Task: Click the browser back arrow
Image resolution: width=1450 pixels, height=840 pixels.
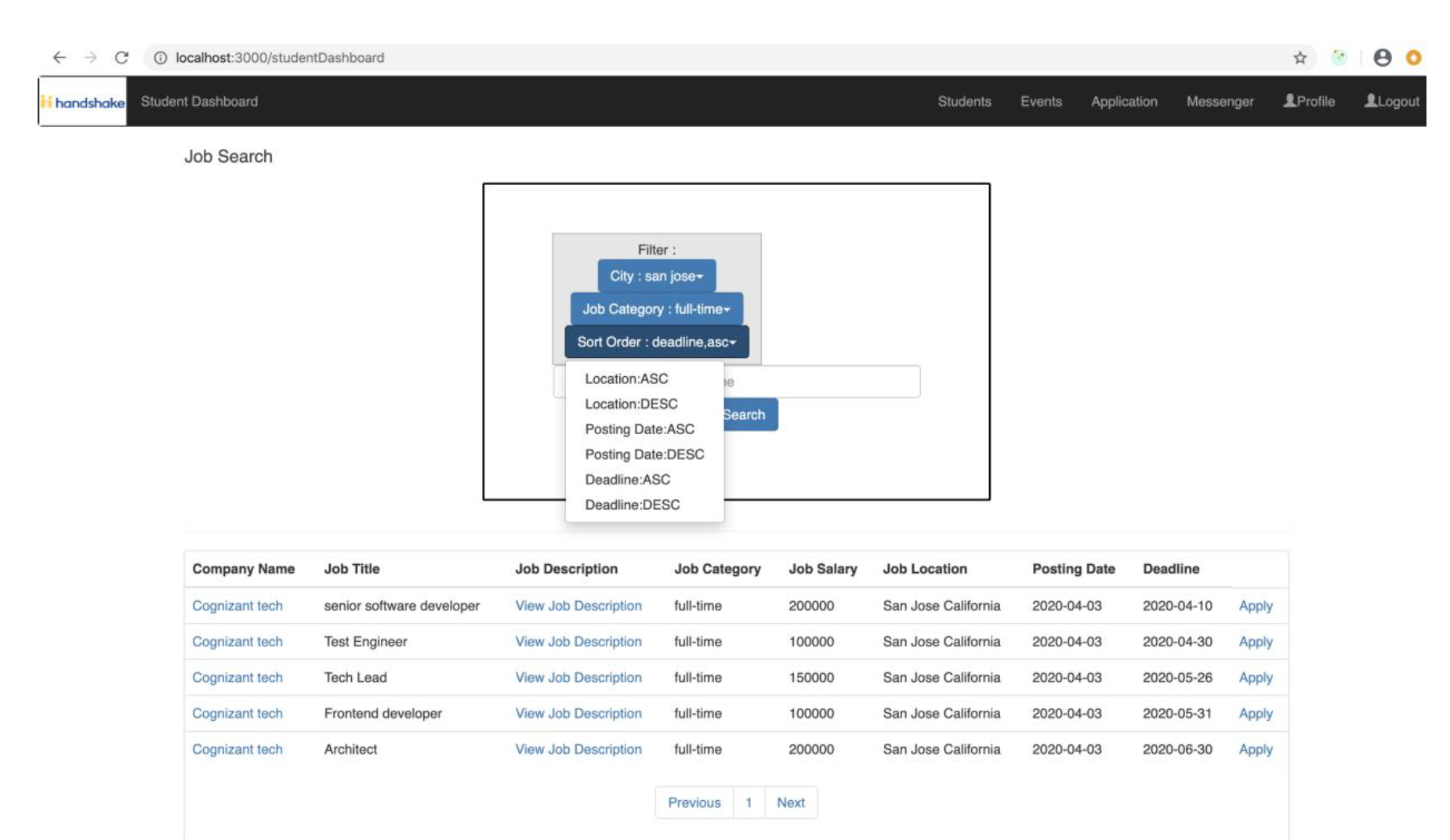Action: click(x=60, y=57)
